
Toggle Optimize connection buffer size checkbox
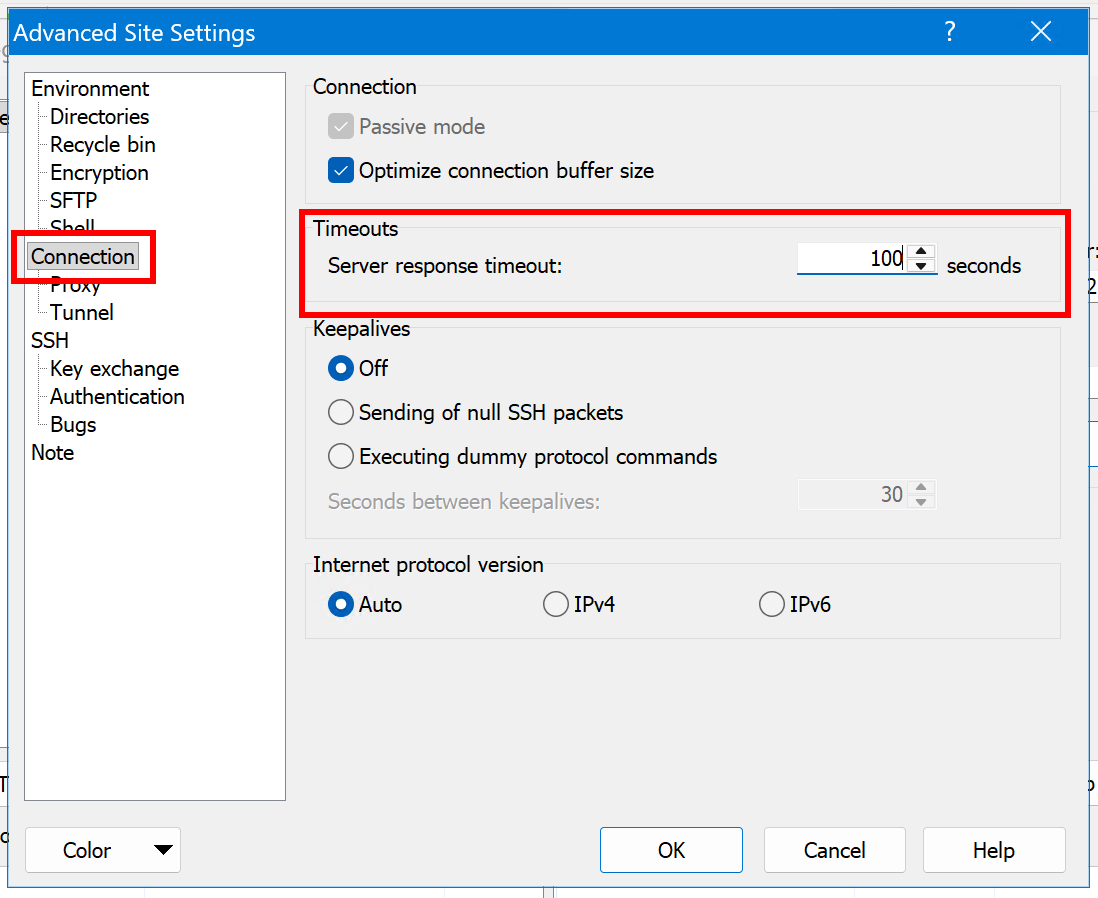pos(342,171)
